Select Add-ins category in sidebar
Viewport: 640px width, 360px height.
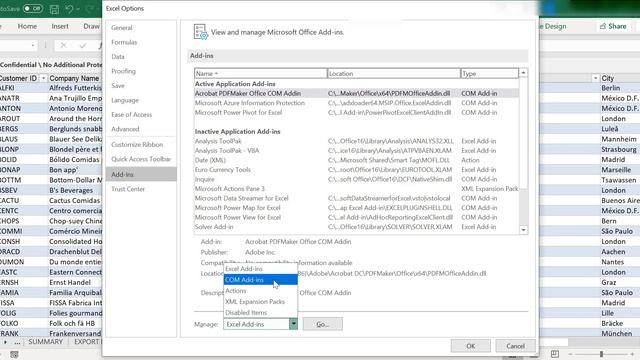coord(141,174)
